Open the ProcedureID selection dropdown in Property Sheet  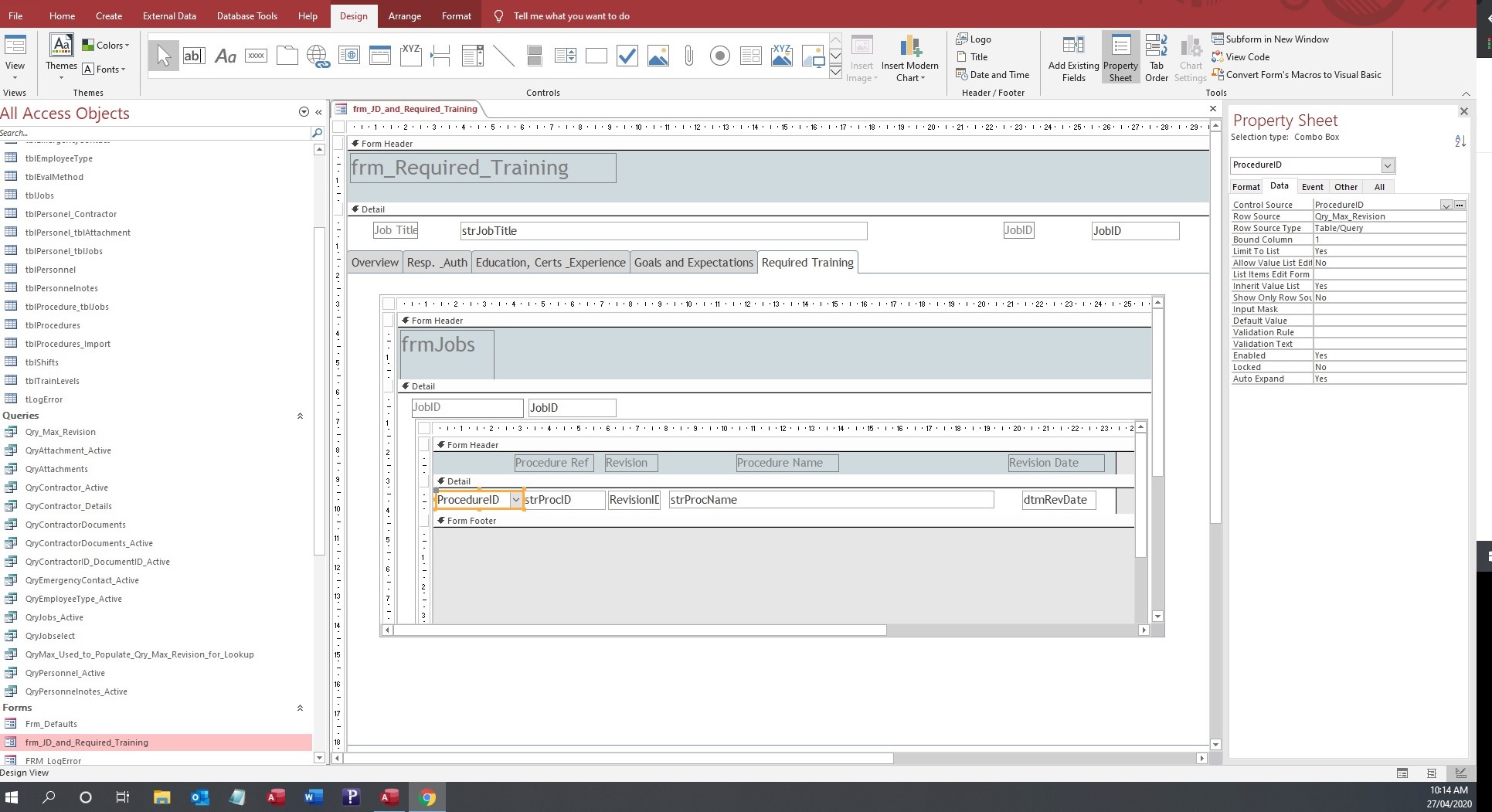(x=1388, y=165)
